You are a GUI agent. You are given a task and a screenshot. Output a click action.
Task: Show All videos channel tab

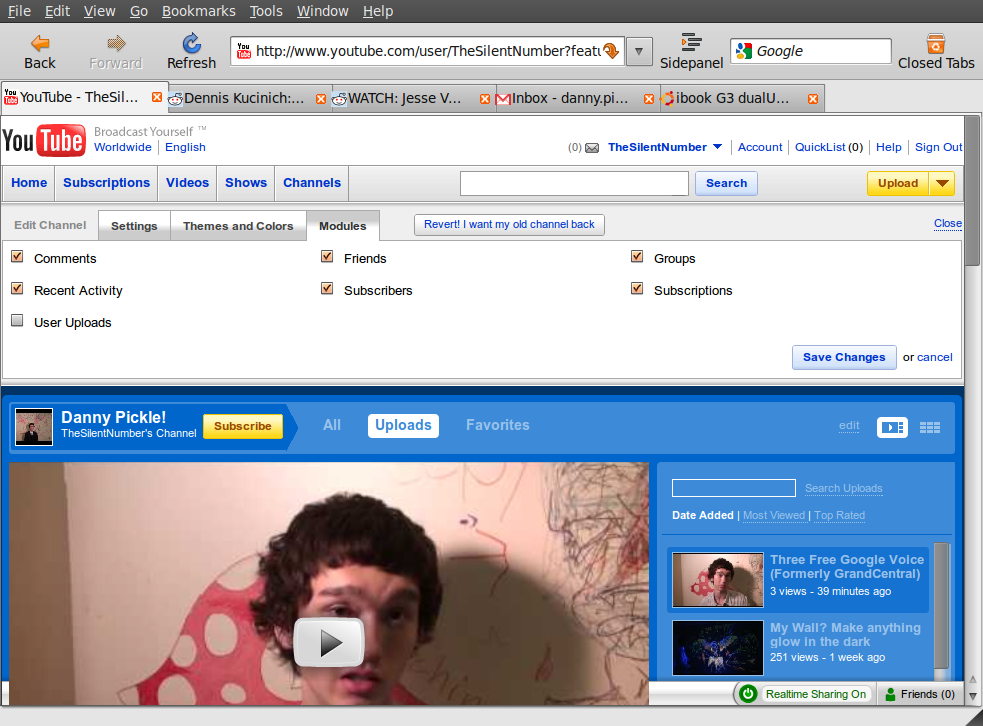[332, 425]
